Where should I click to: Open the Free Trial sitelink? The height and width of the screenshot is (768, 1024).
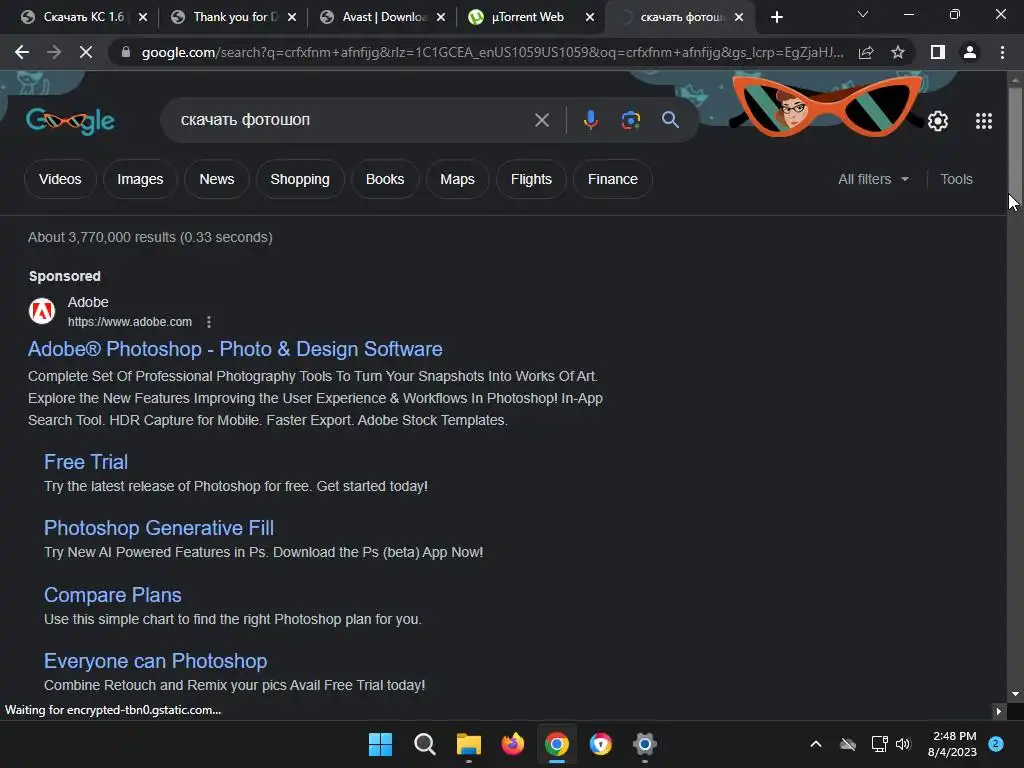pos(86,462)
